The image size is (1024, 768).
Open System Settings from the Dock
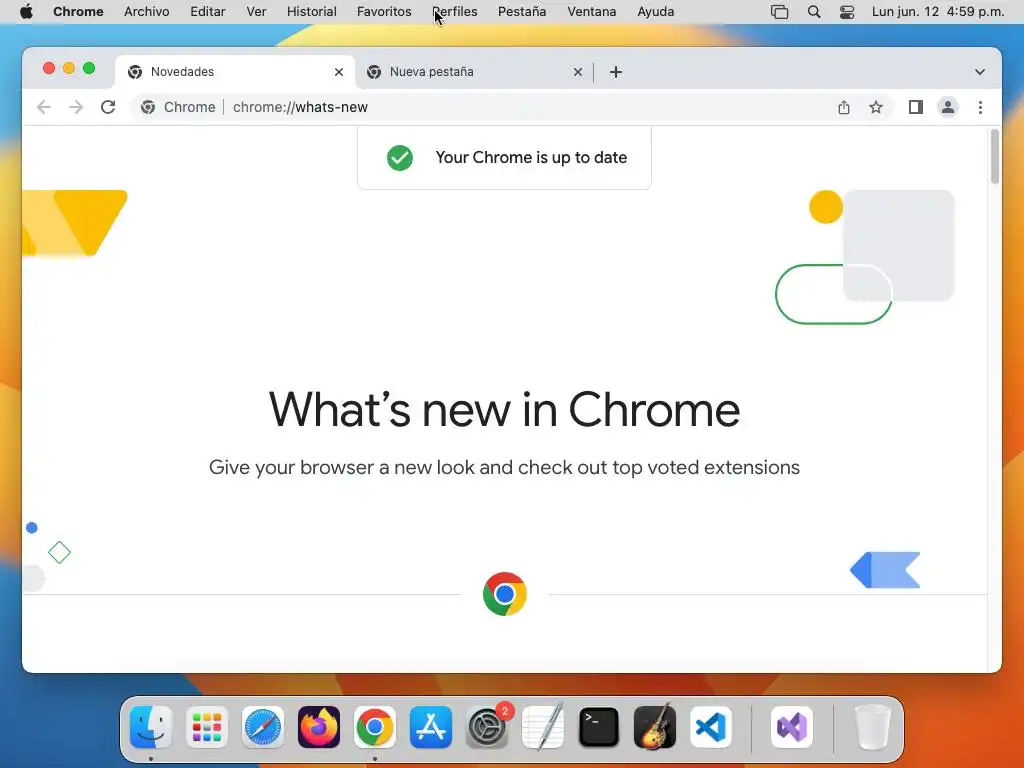coord(487,727)
